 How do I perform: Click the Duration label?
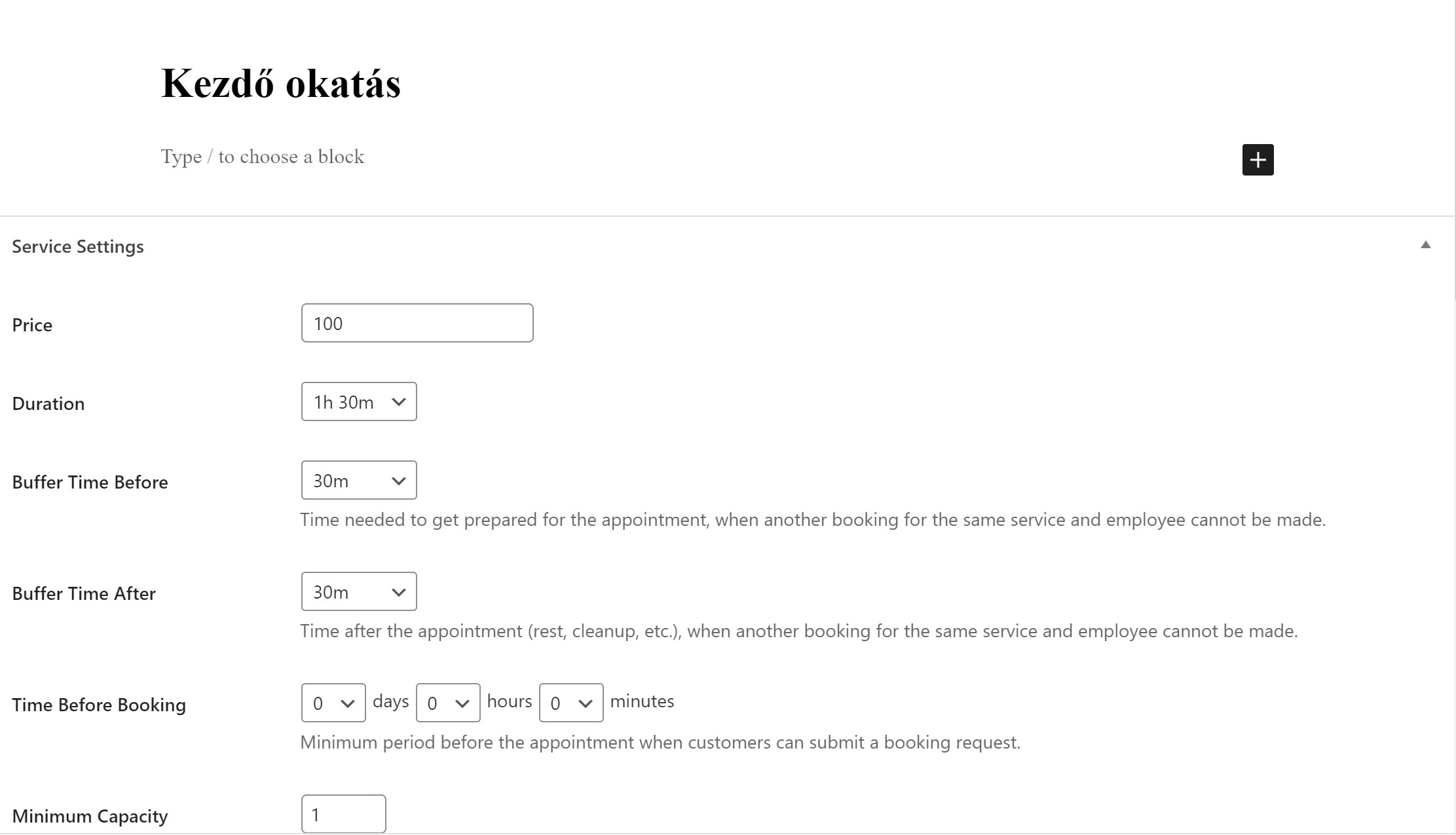48,403
